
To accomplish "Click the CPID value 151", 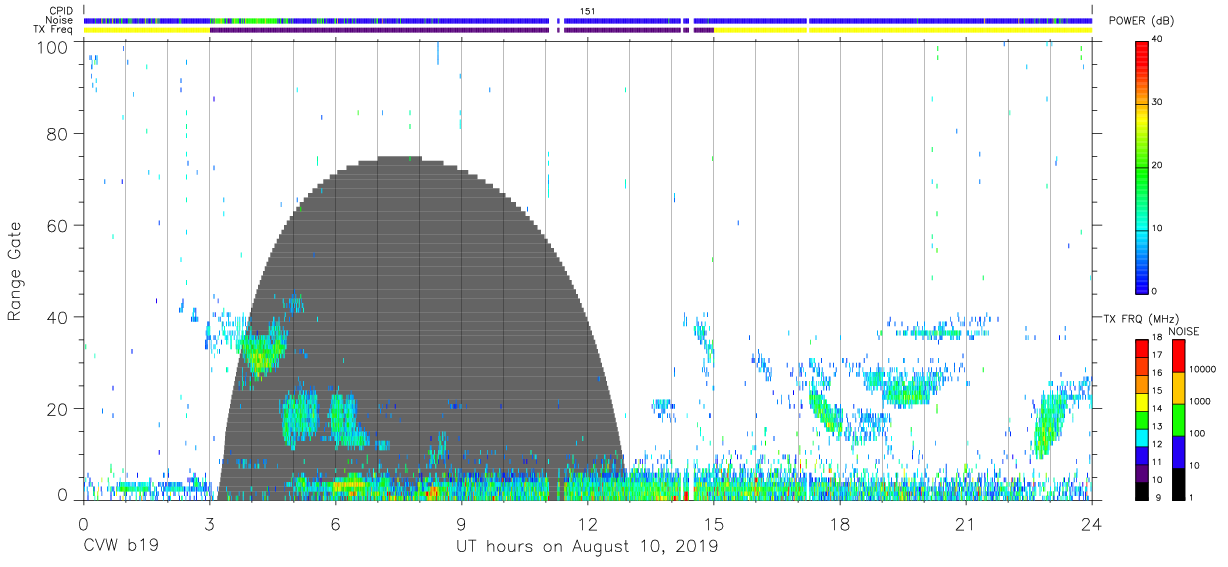I will pyautogui.click(x=587, y=11).
